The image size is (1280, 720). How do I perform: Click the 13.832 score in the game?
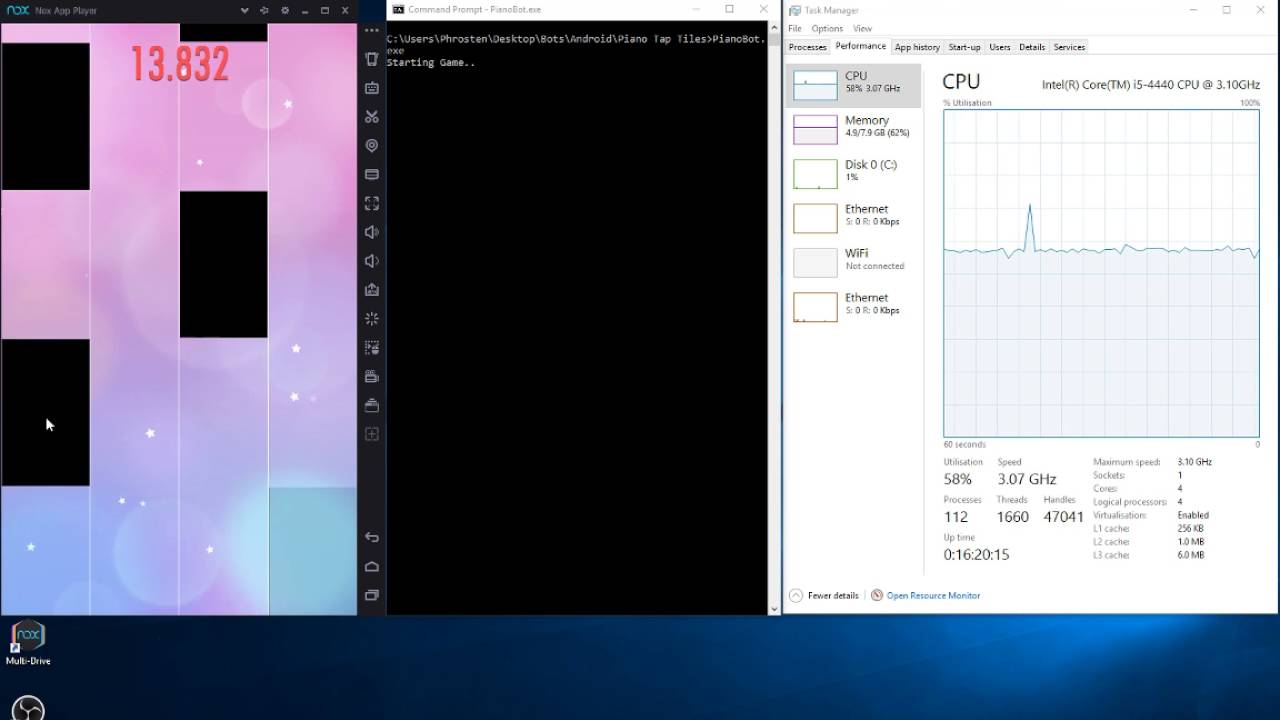(180, 64)
